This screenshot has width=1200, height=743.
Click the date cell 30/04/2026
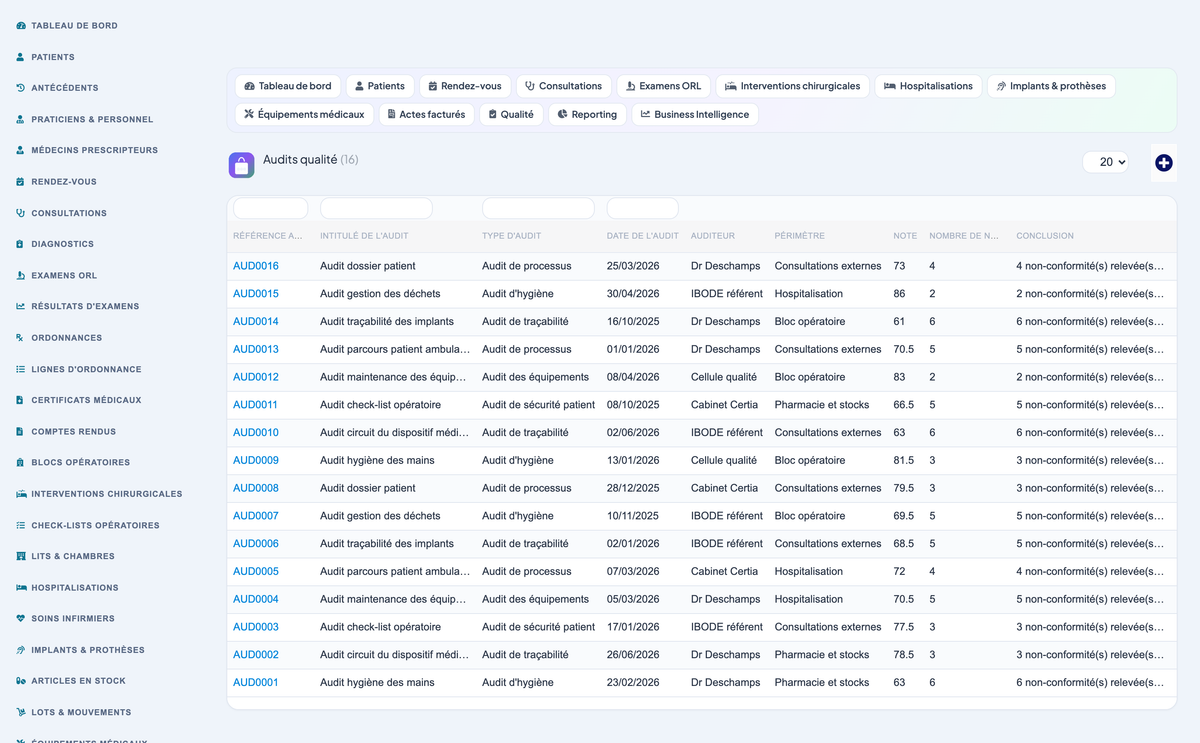[x=633, y=294]
